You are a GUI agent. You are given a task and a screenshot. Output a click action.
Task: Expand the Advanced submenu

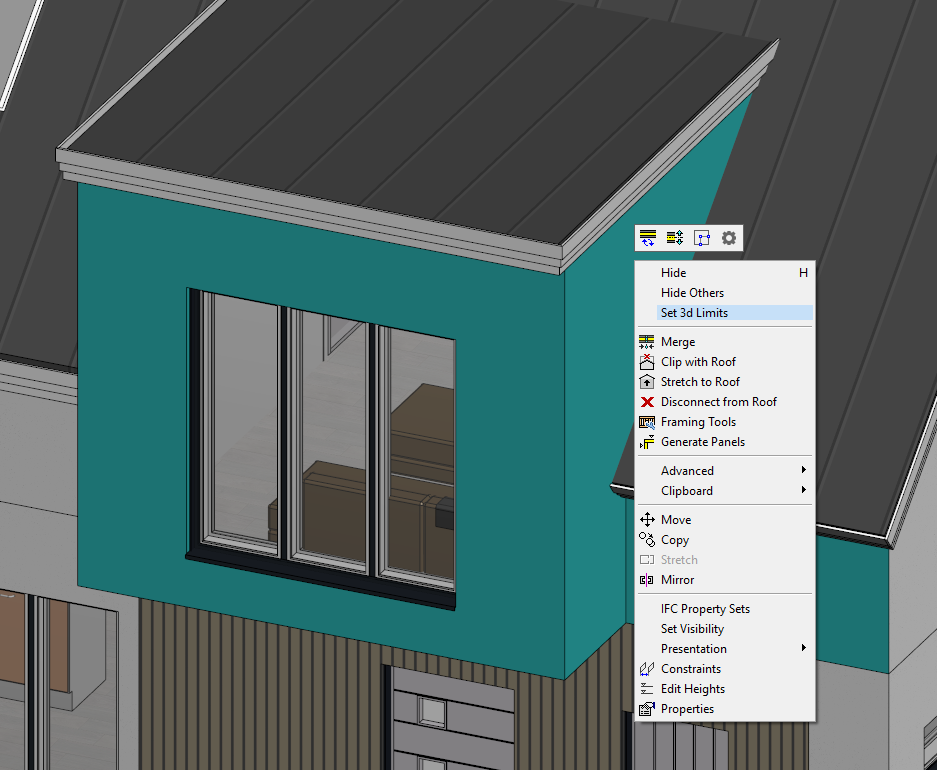(x=687, y=471)
